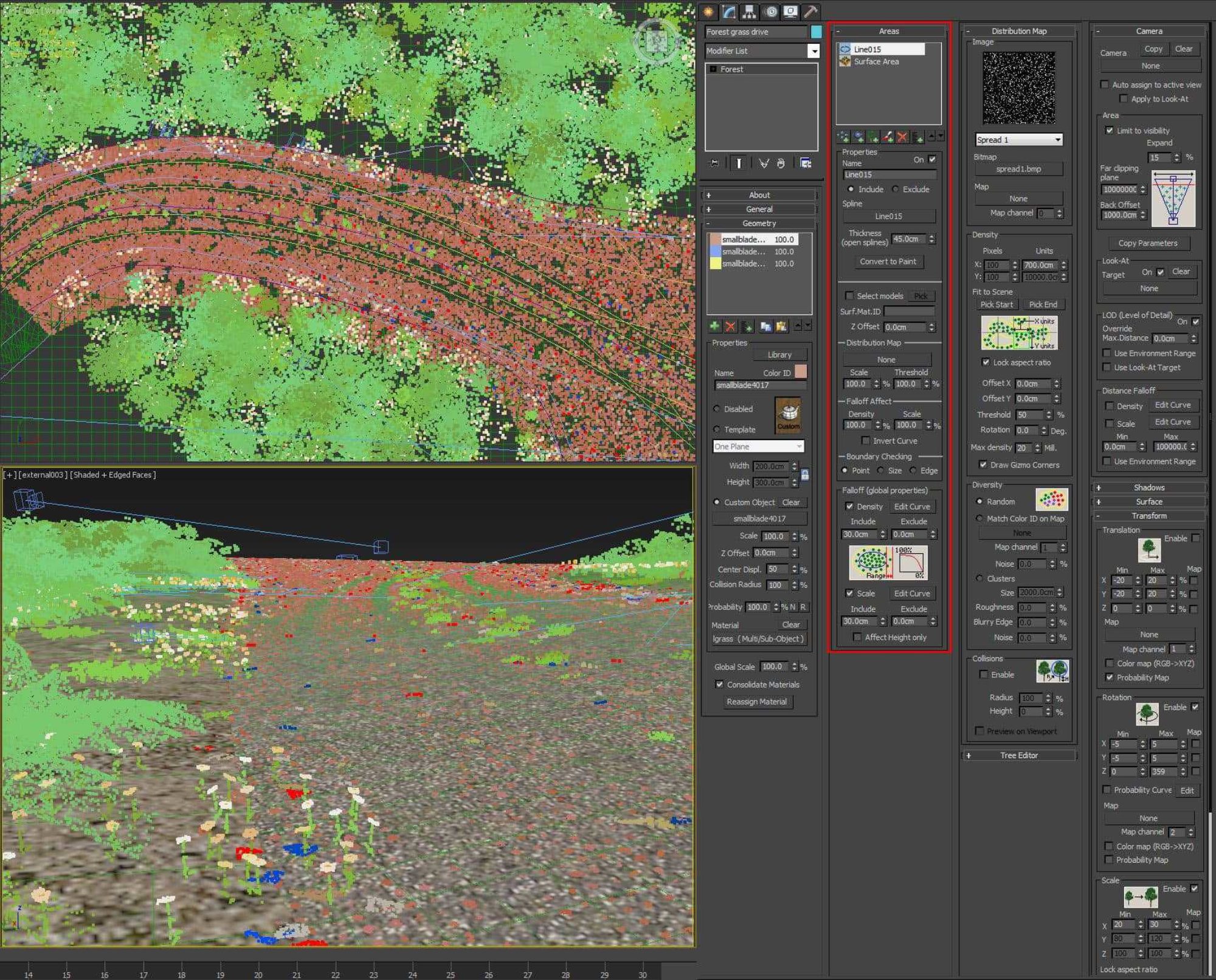The image size is (1216, 980).
Task: Open the Modifier List dropdown
Action: coord(814,51)
